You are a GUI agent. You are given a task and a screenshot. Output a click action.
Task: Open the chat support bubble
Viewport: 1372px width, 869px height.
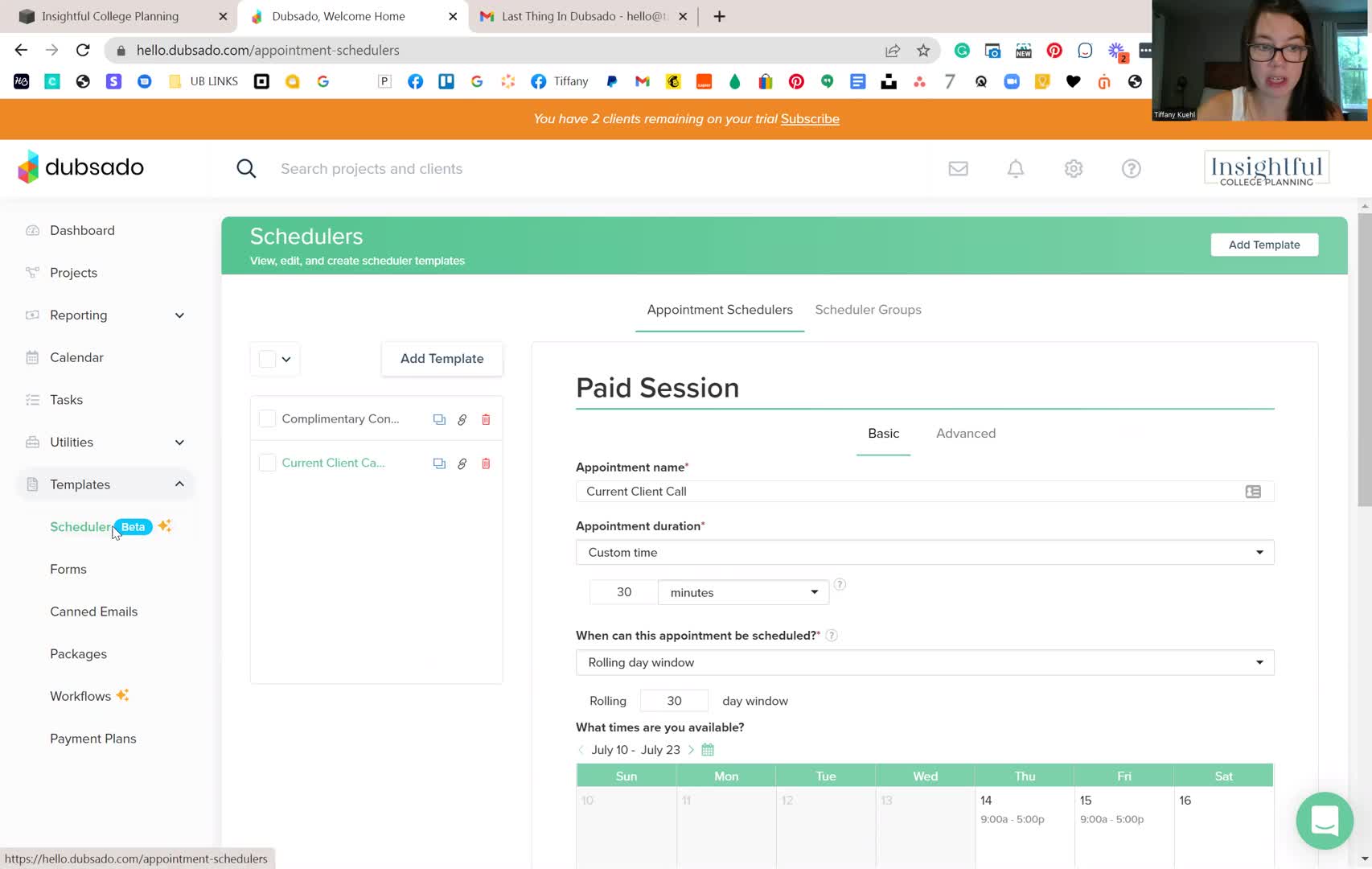tap(1325, 821)
